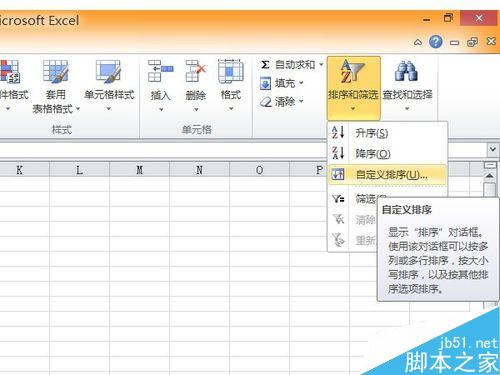Click Format as Table (套用表格格式) icon

[x=55, y=71]
